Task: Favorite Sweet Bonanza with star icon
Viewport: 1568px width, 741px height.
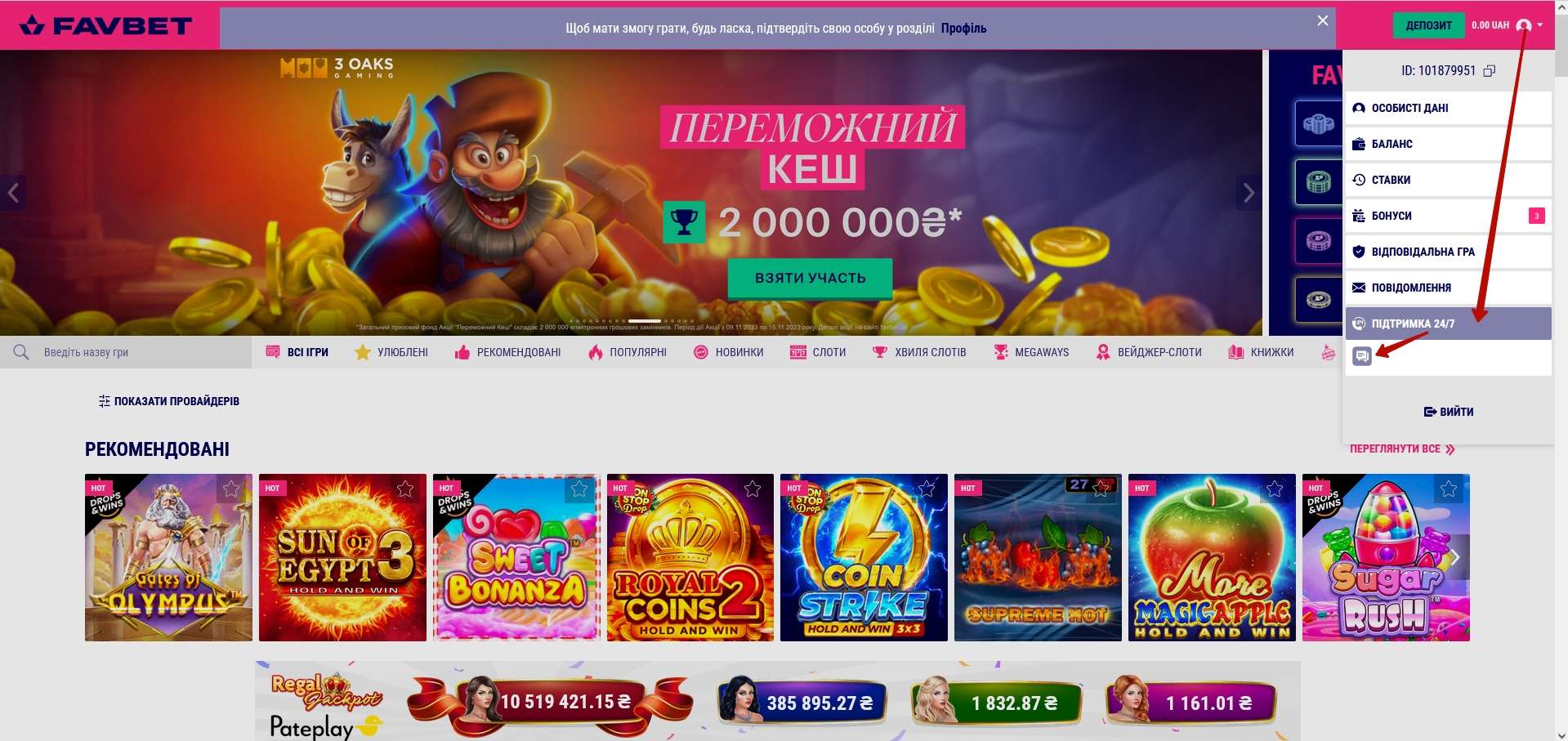Action: 579,489
